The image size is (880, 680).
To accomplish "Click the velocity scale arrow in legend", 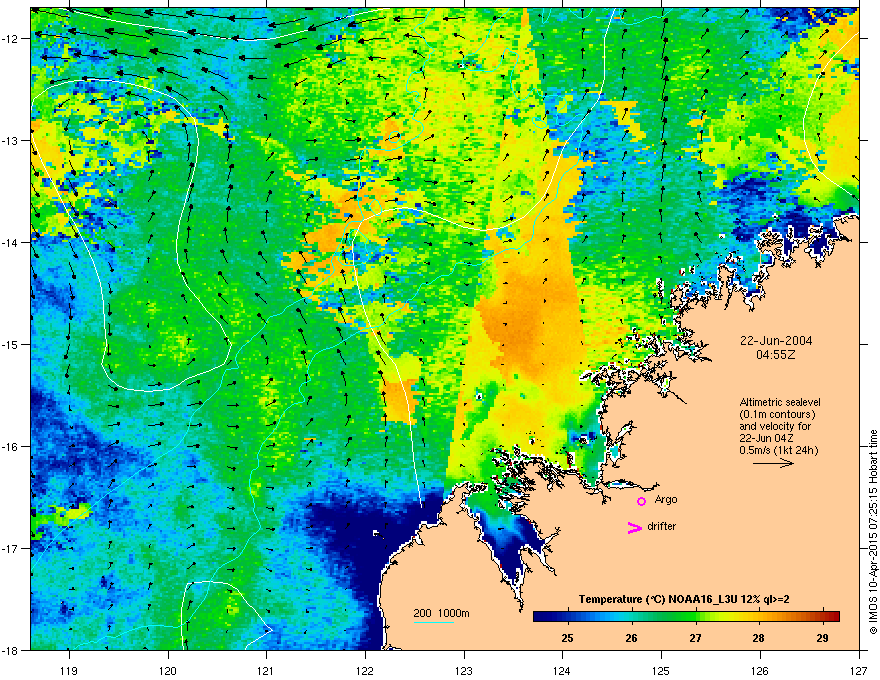I will [773, 463].
